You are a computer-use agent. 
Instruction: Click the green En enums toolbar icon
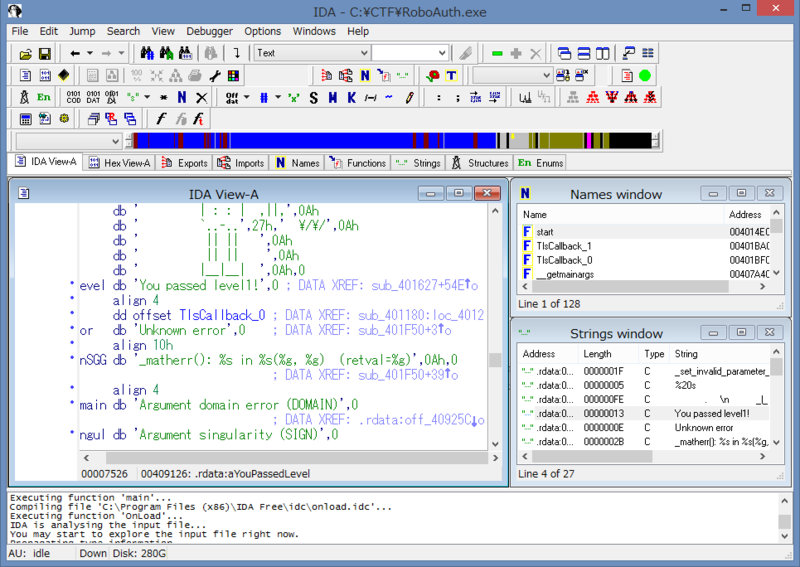44,97
